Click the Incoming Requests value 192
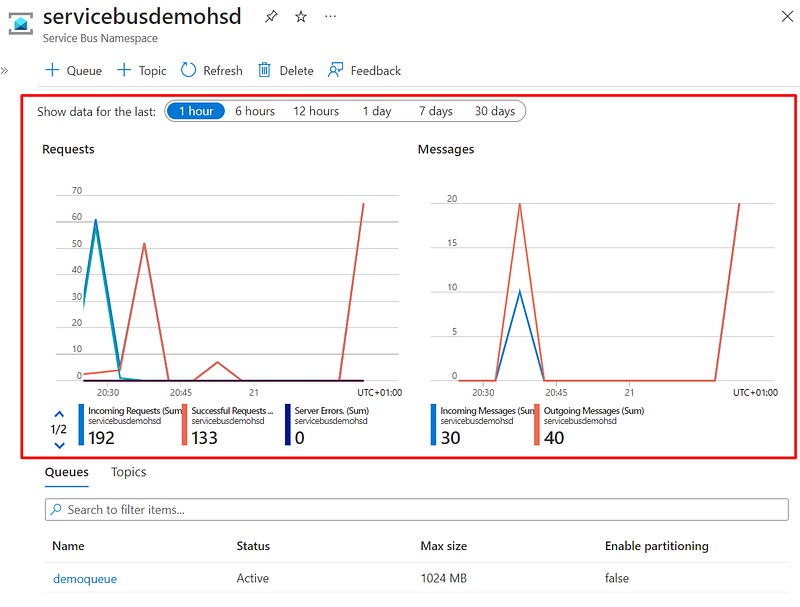Viewport: 800px width, 607px height. (101, 438)
